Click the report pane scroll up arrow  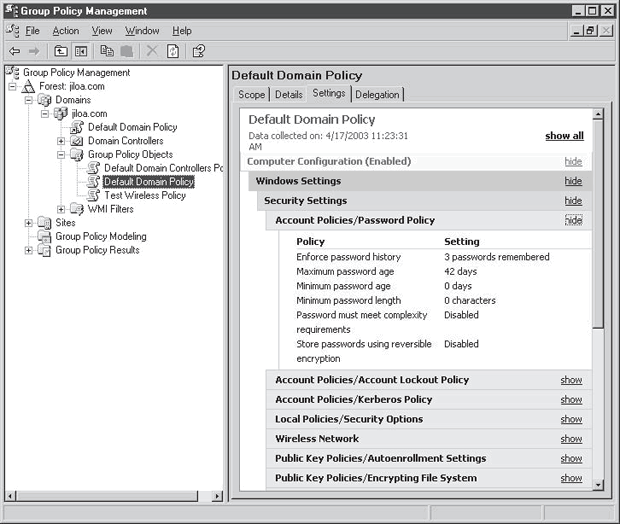[x=598, y=114]
